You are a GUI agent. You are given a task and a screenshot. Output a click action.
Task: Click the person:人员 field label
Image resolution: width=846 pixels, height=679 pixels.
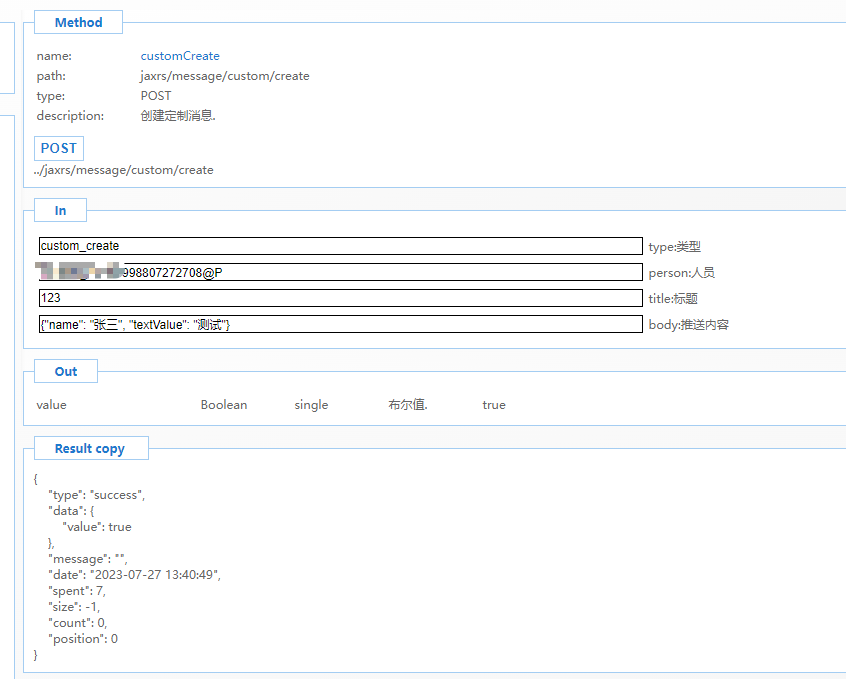point(681,273)
